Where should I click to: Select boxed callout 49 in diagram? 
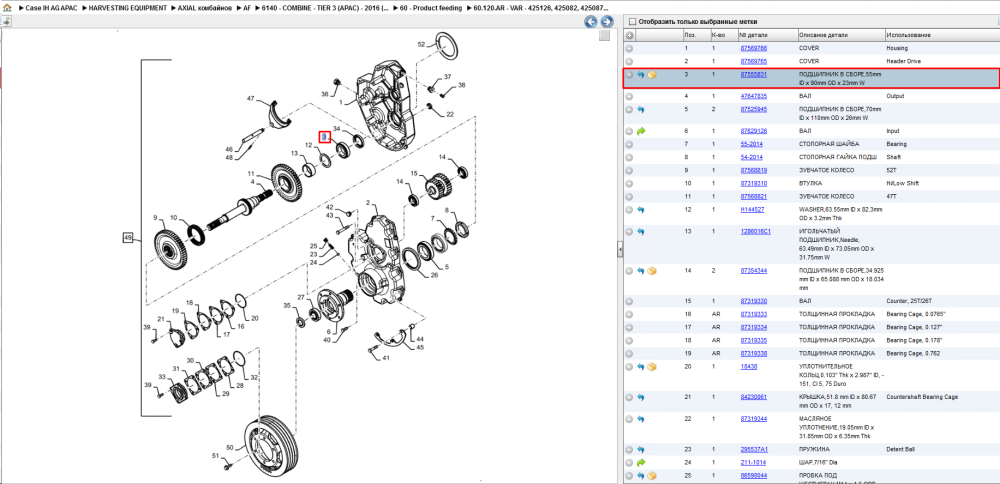(128, 238)
